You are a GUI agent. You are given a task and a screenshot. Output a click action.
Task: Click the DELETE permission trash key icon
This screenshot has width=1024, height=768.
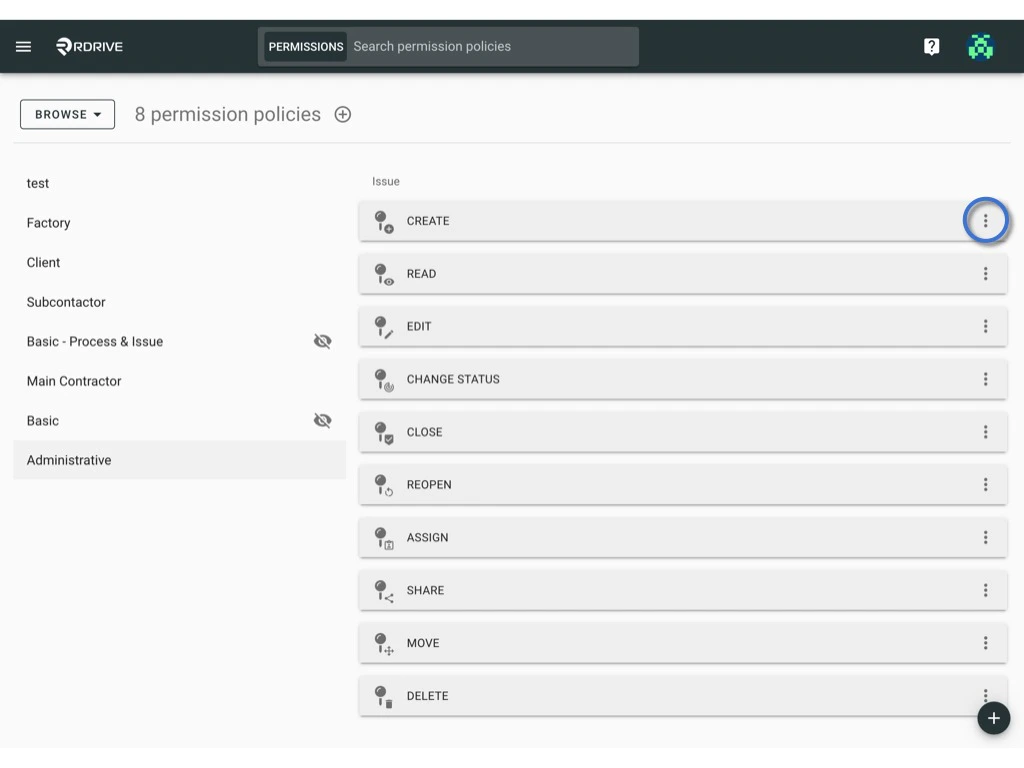(x=383, y=696)
